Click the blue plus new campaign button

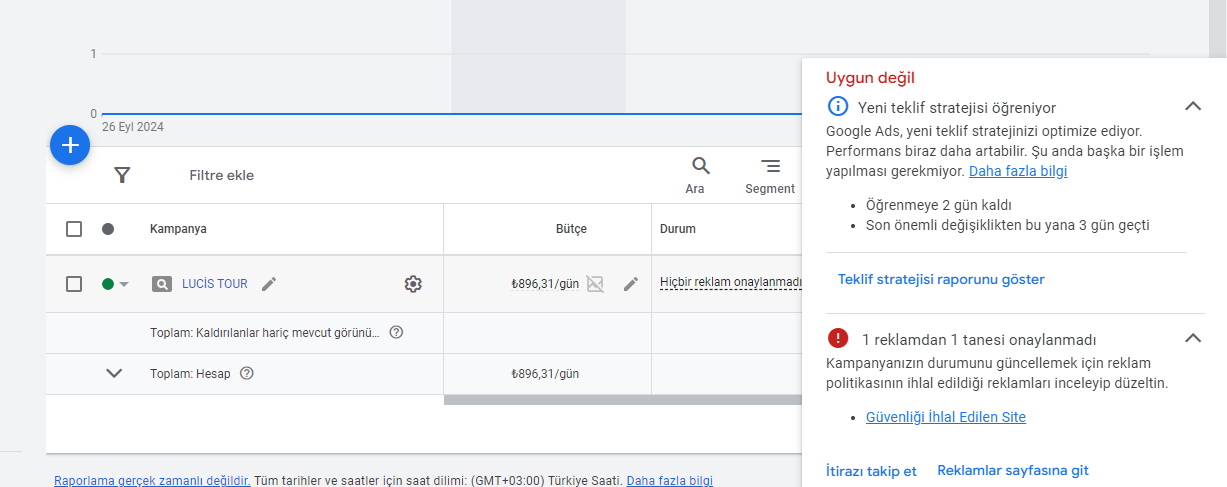[x=70, y=145]
